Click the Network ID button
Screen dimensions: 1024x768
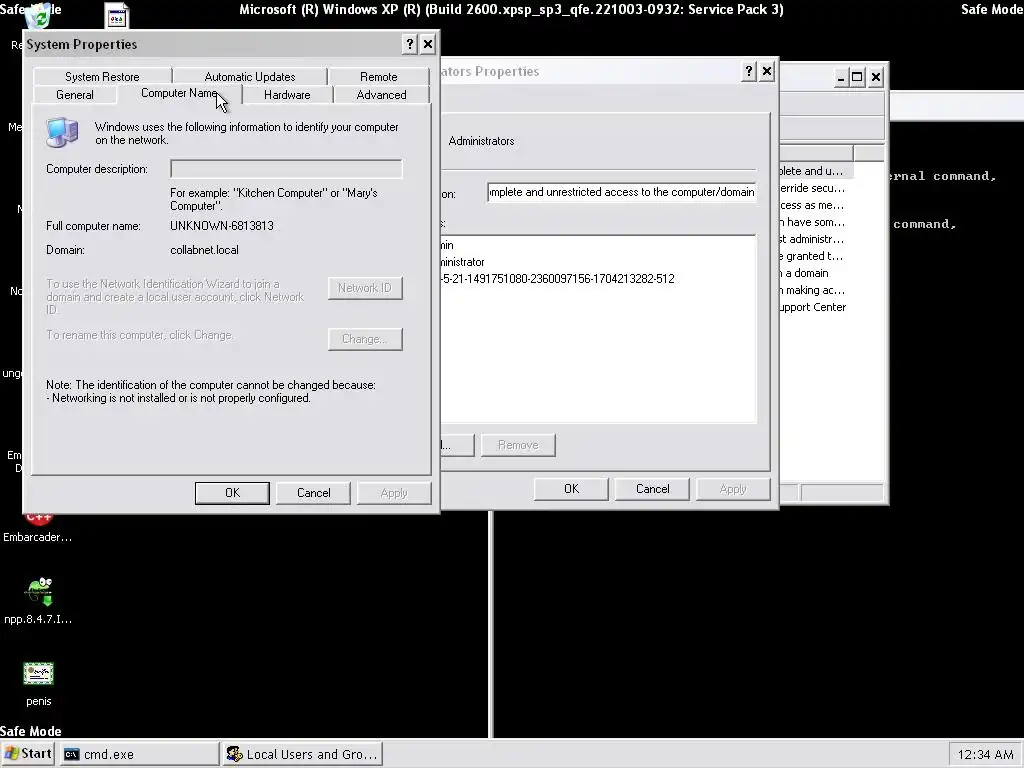(365, 288)
